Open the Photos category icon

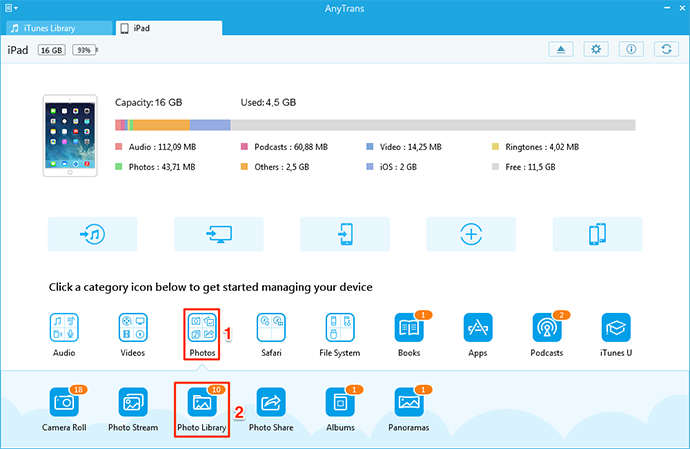click(x=202, y=328)
